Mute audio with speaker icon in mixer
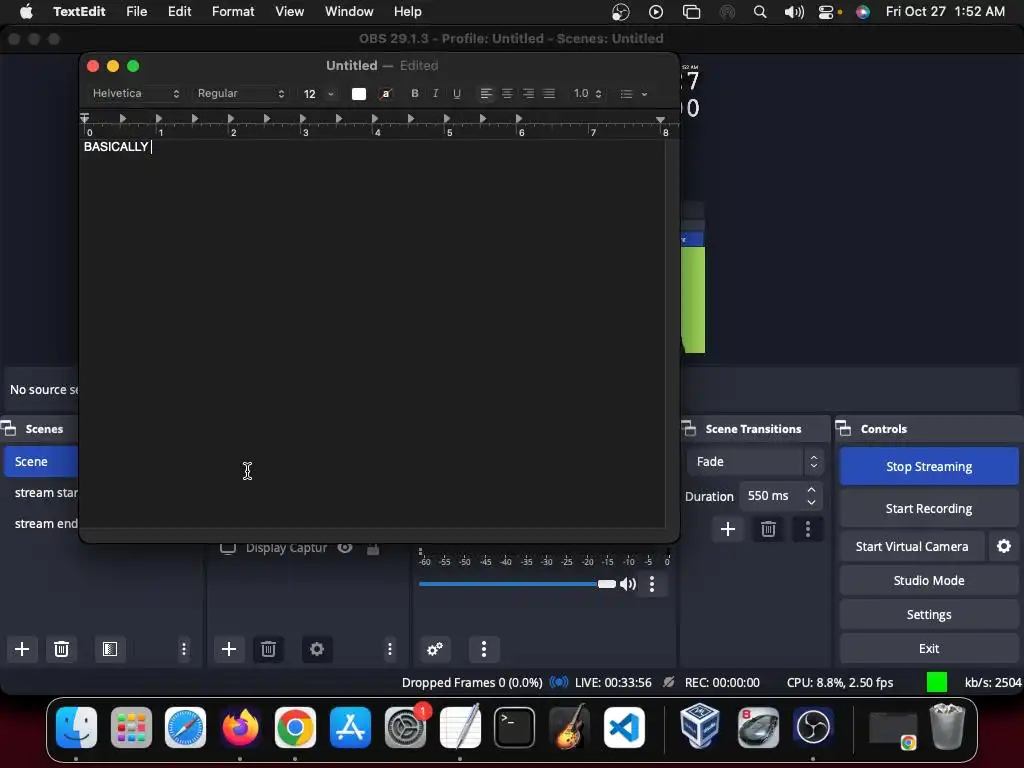The height and width of the screenshot is (768, 1024). tap(628, 584)
